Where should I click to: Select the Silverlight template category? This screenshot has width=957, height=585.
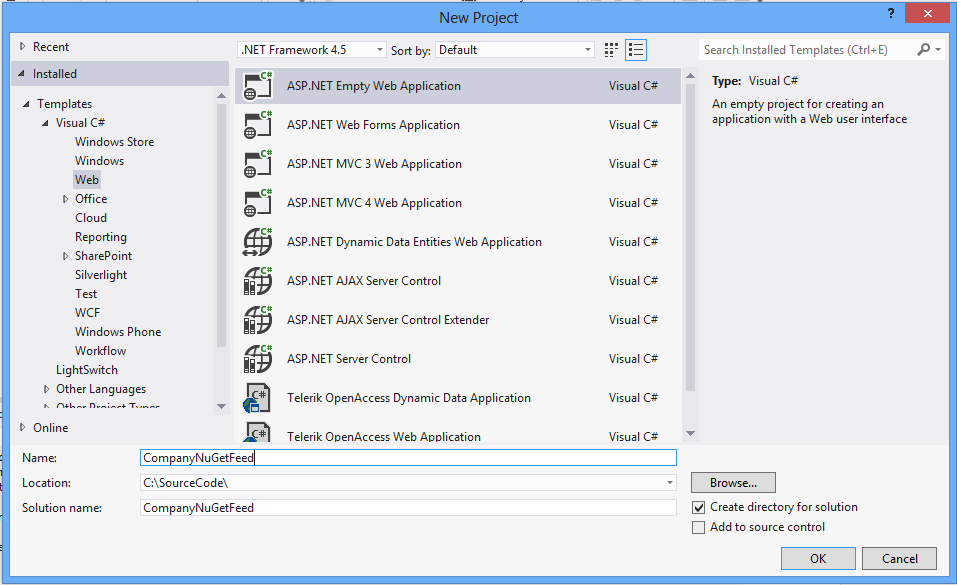[101, 275]
